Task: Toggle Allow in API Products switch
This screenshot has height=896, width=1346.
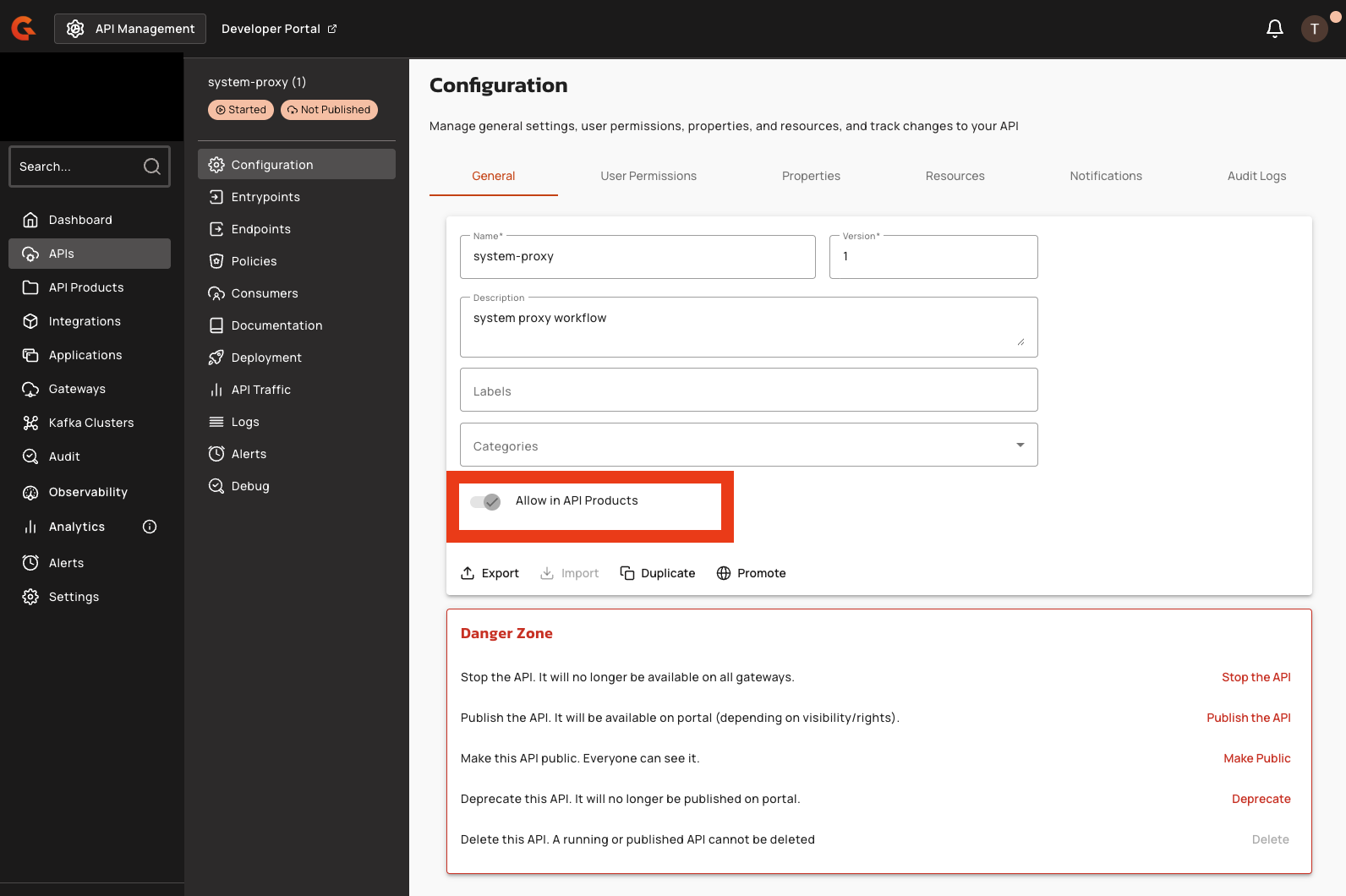Action: click(x=486, y=501)
